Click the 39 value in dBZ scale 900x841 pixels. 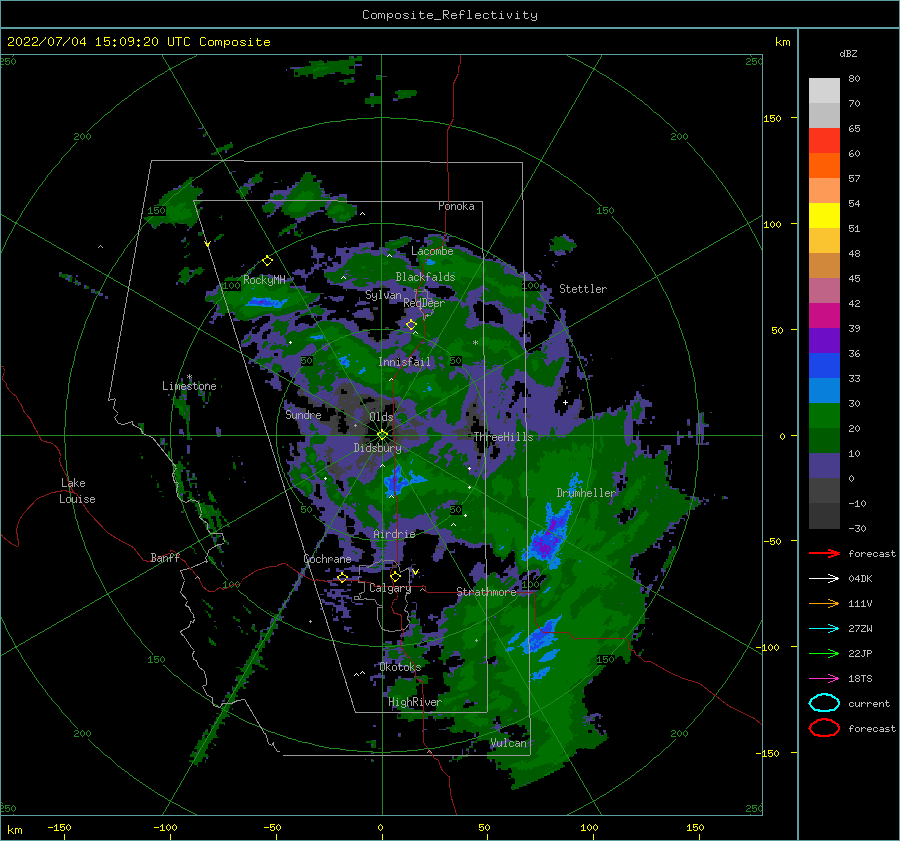pyautogui.click(x=854, y=328)
